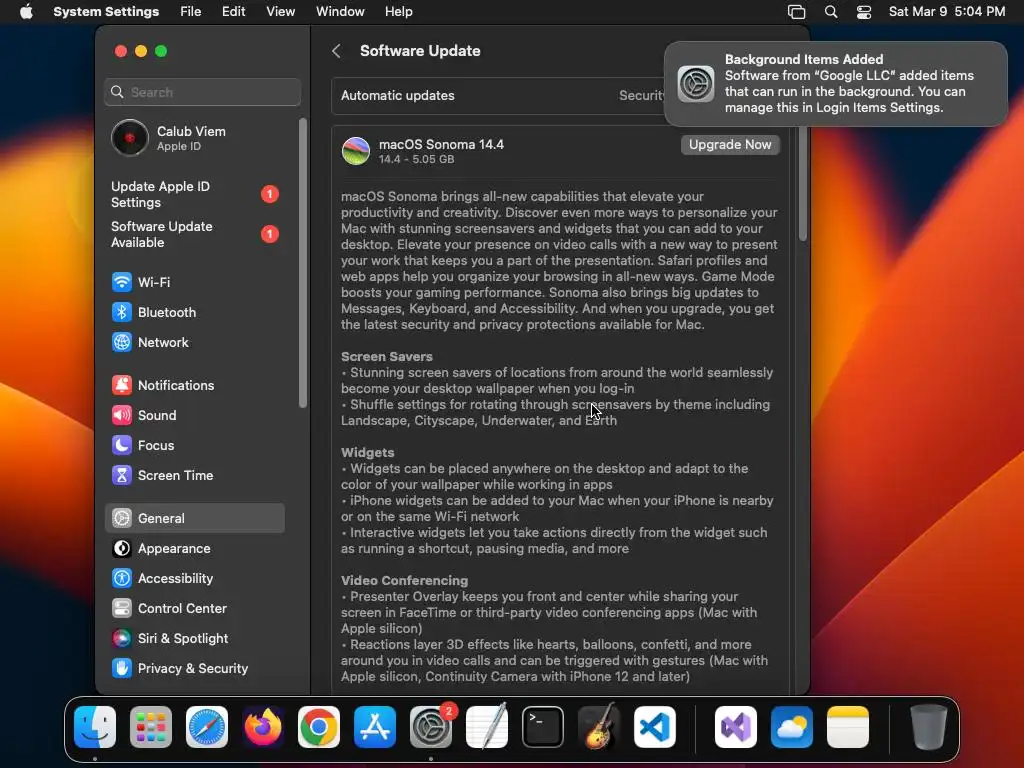Screen dimensions: 1024x768
Task: Click 'macOS Sonoma 14.4' title text
Action: click(441, 144)
